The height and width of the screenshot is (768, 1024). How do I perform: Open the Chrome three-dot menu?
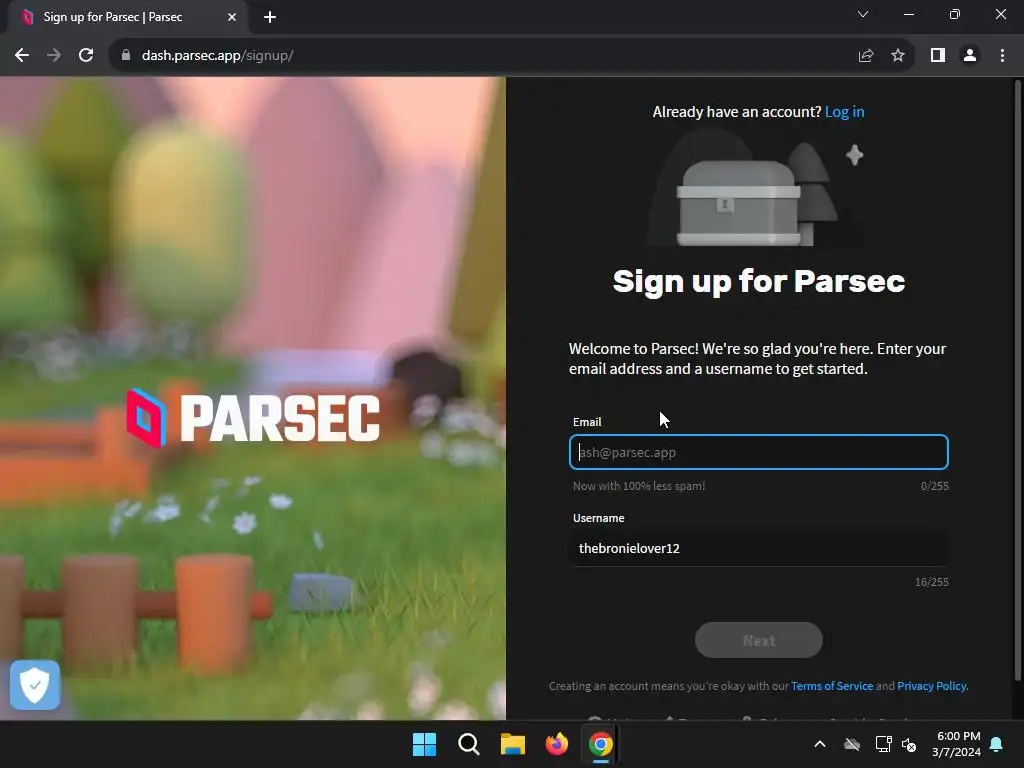[x=1002, y=56]
